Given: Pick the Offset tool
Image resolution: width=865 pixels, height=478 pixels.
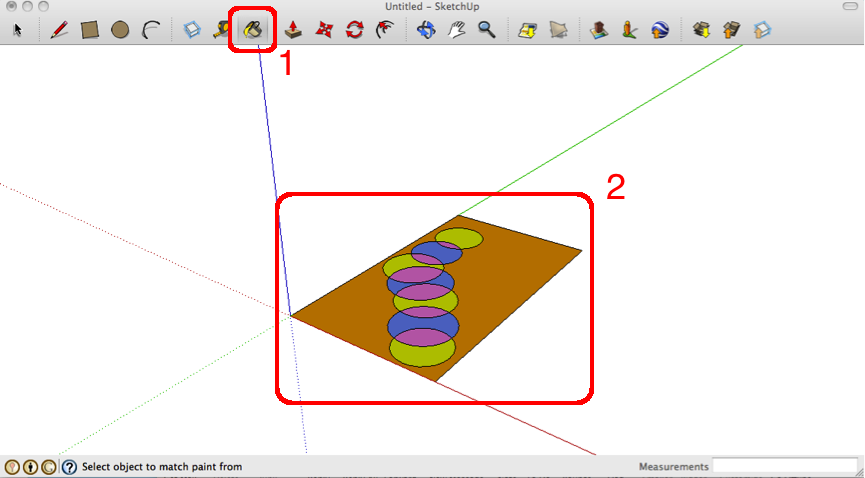Looking at the screenshot, I should pos(384,30).
